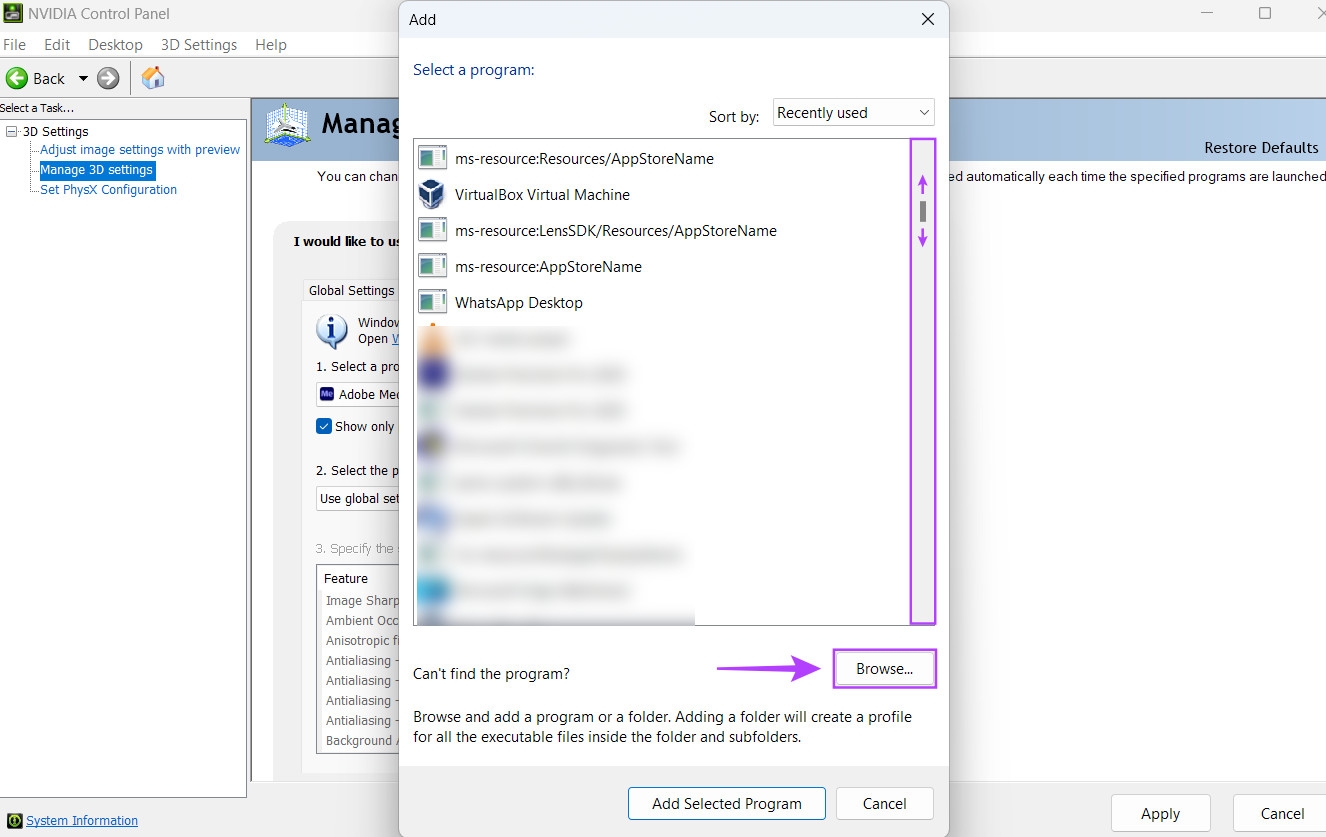This screenshot has width=1326, height=837.
Task: Click the WhatsApp Desktop program icon
Action: tap(432, 302)
